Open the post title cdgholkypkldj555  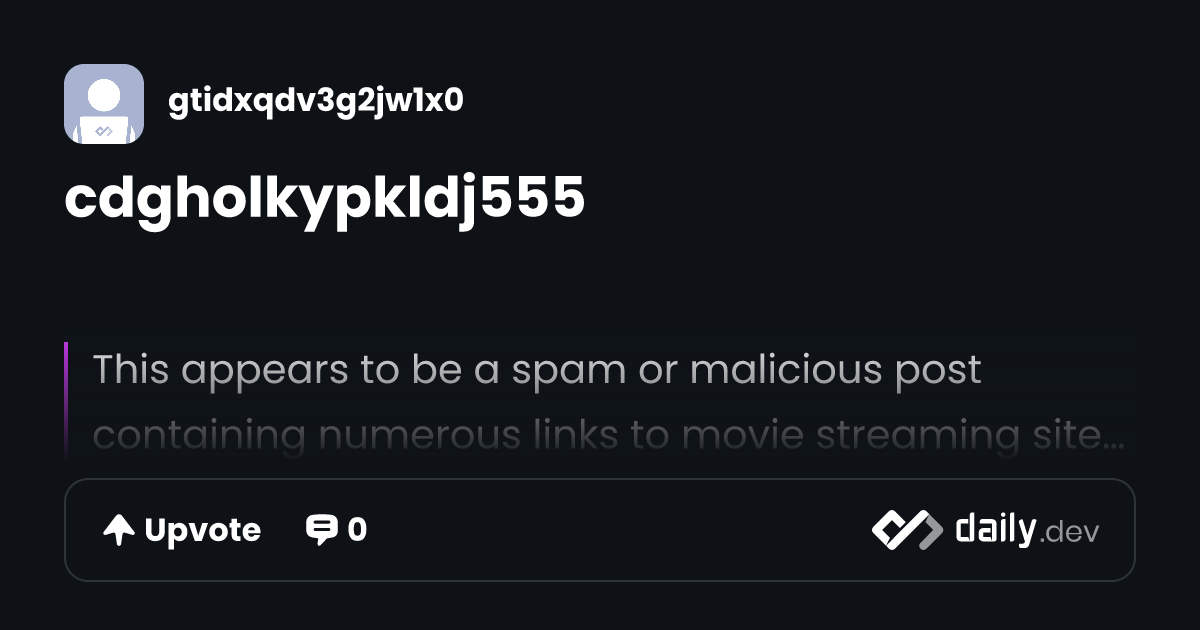tap(325, 199)
